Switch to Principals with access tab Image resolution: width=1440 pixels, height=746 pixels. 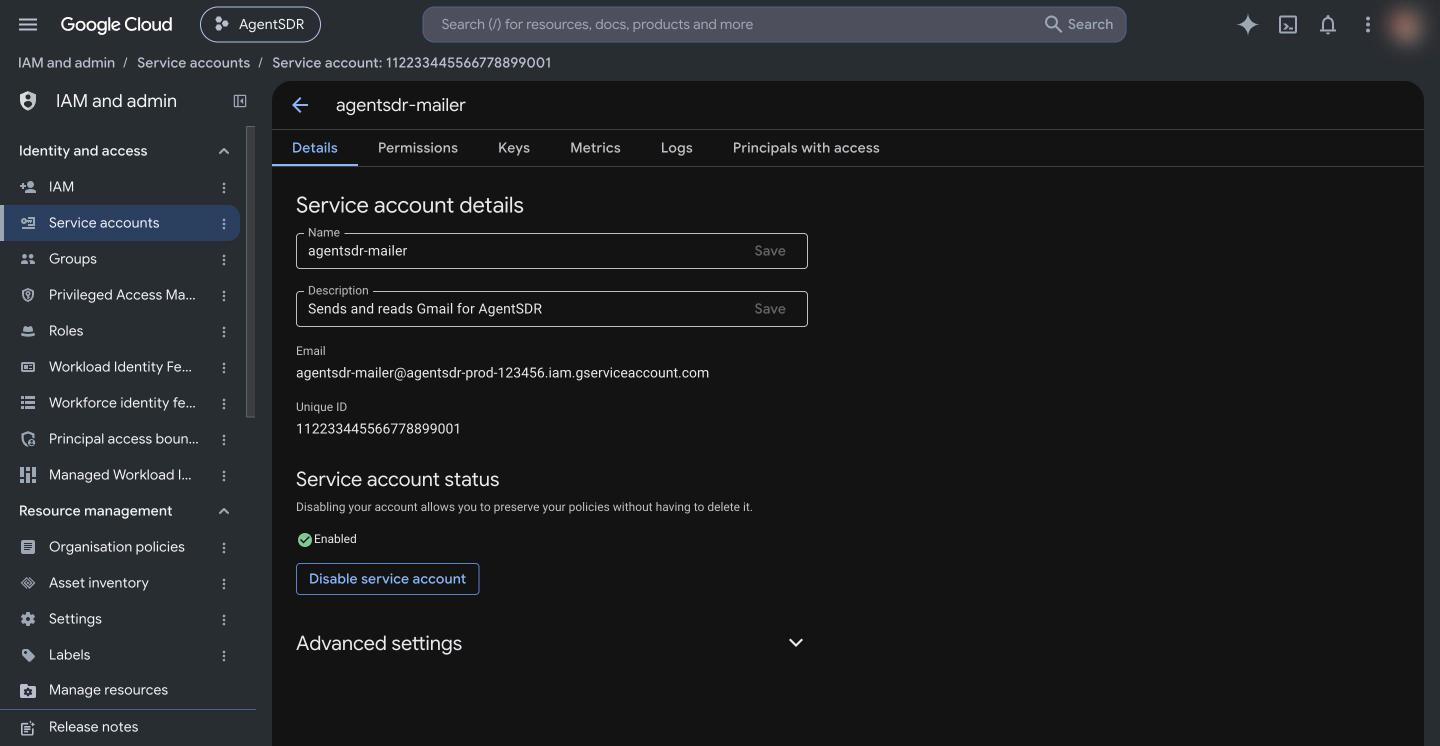pyautogui.click(x=806, y=148)
